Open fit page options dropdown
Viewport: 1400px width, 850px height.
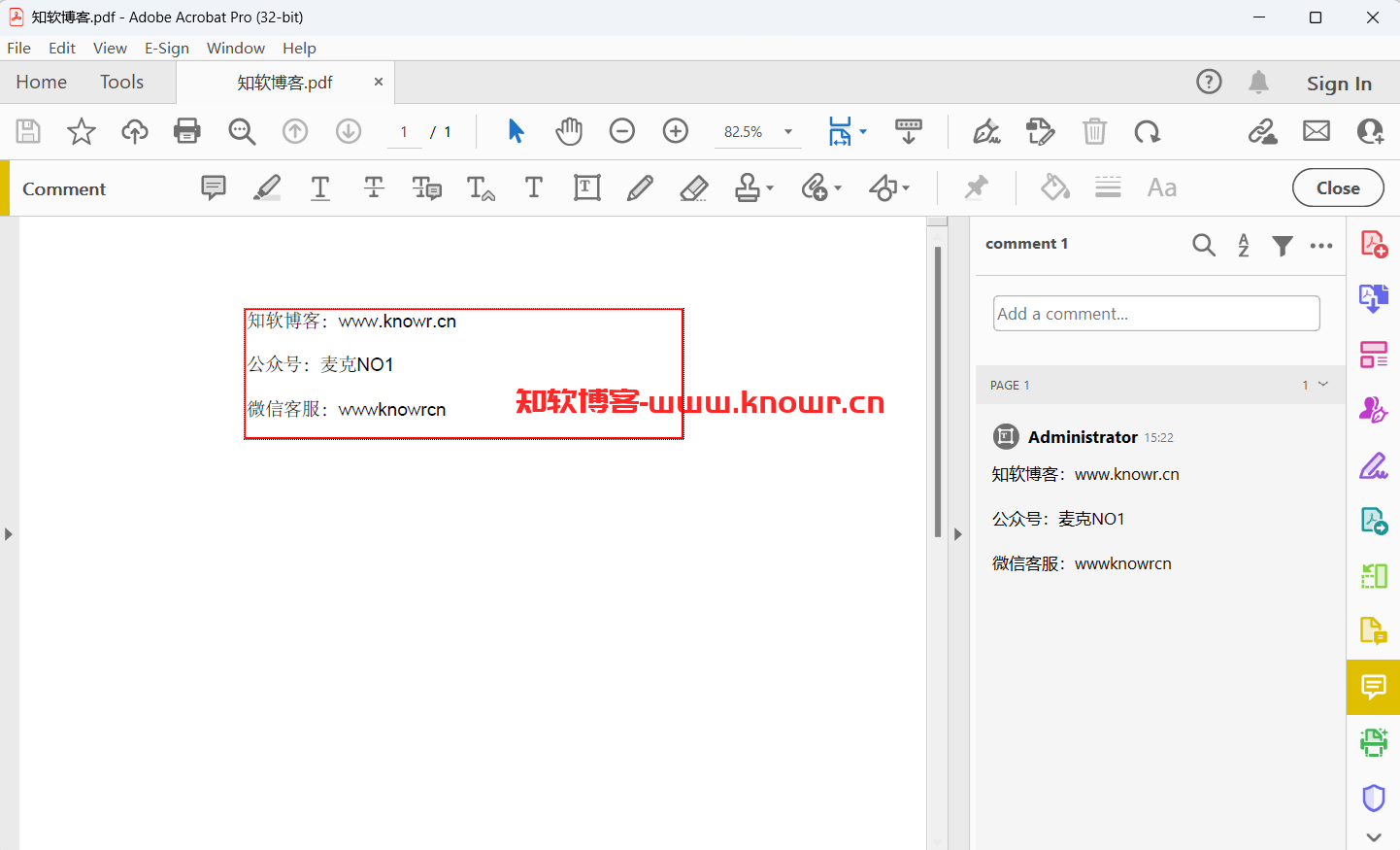(863, 131)
